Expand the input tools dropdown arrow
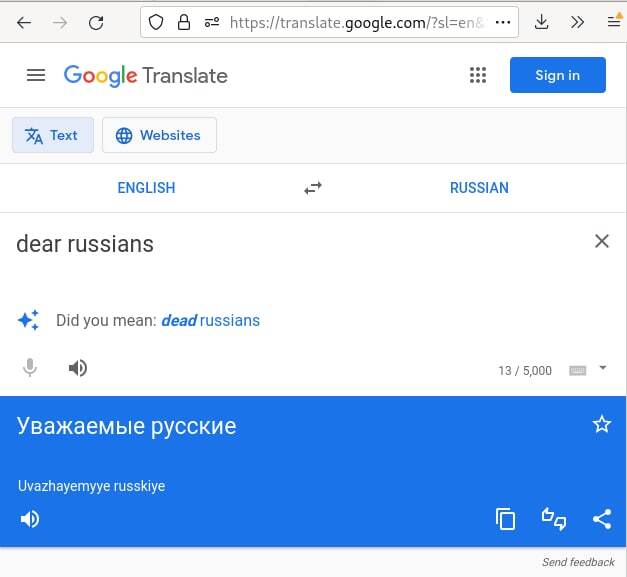Viewport: 627px width, 577px height. pyautogui.click(x=603, y=367)
